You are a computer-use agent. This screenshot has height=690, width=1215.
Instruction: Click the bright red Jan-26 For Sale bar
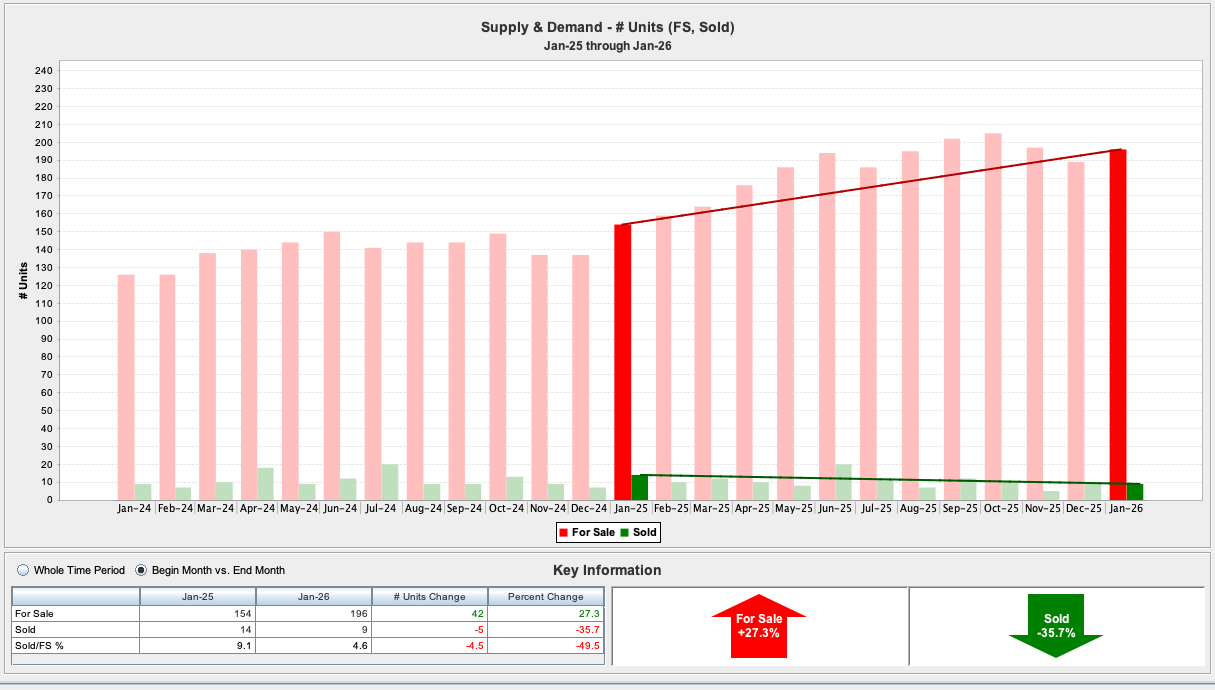point(1118,325)
